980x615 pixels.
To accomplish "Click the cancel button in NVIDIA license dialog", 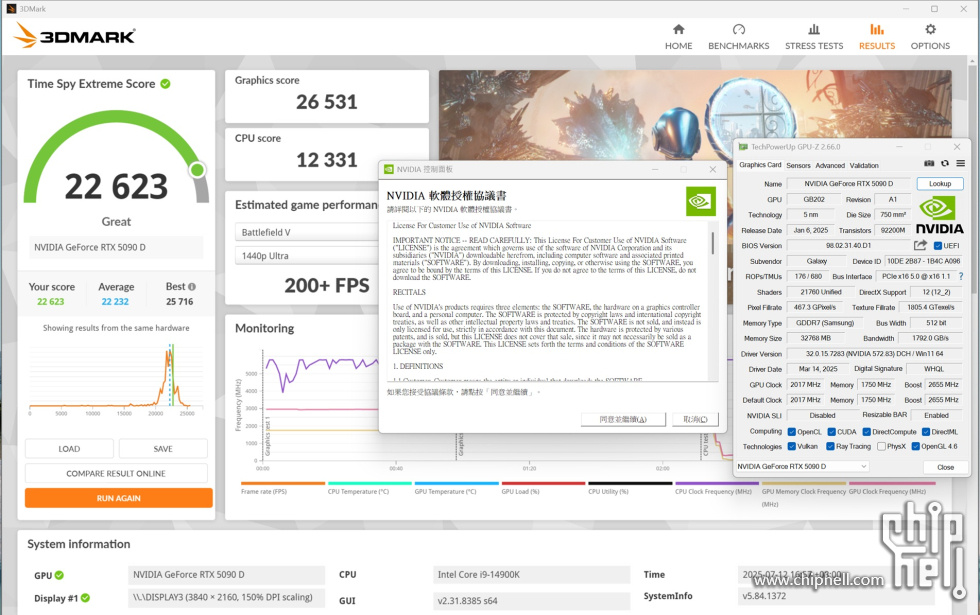I will coord(696,419).
